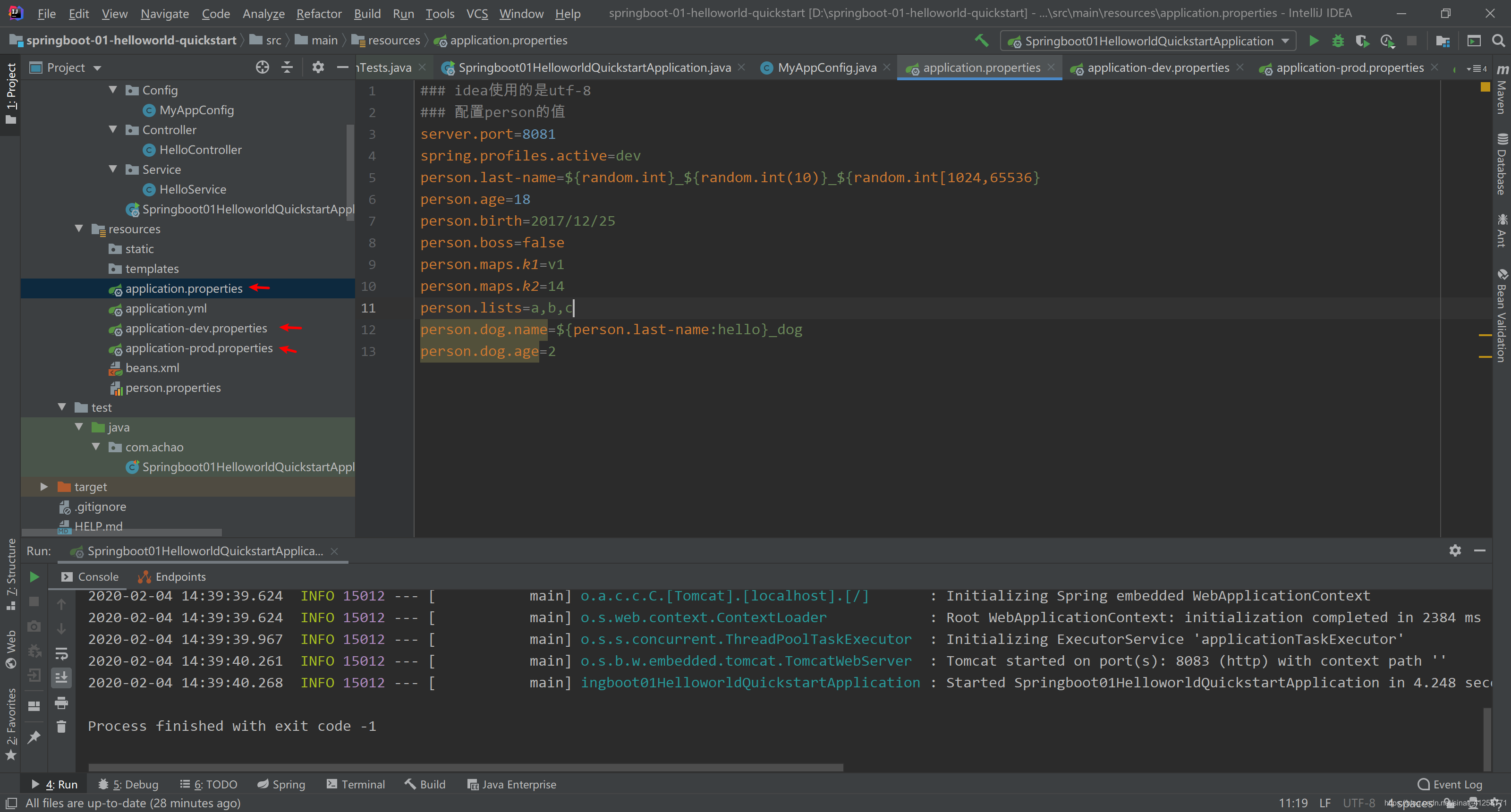This screenshot has width=1511, height=812.
Task: Collapse the resources folder in tree
Action: coord(79,228)
